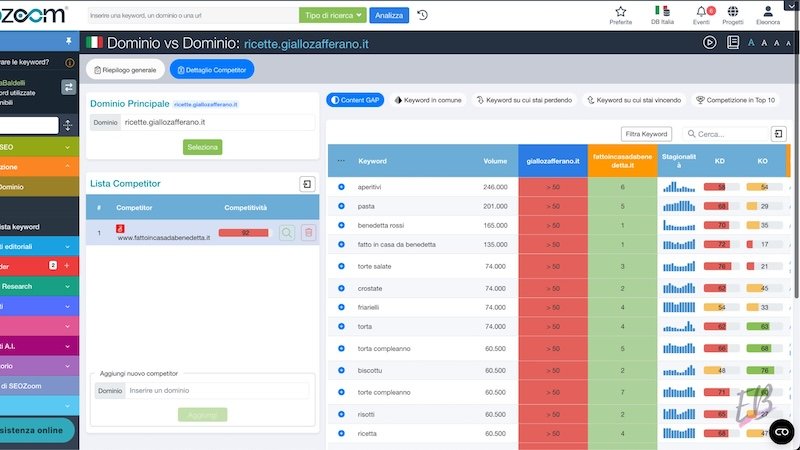This screenshot has width=800, height=450.
Task: Expand the SEO sidebar section
Action: tap(67, 147)
